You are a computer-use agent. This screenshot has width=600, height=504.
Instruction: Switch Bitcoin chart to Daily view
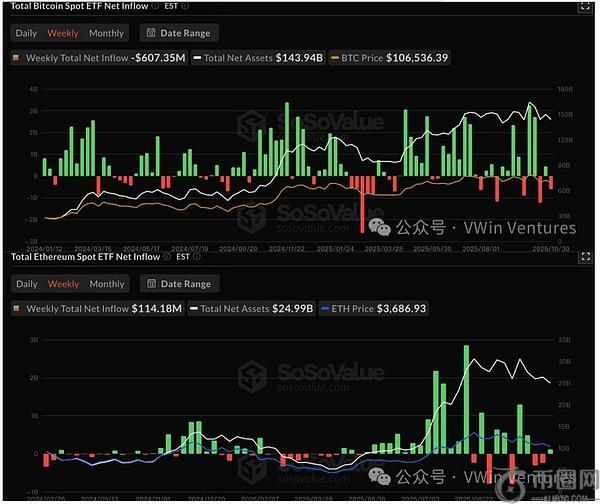(x=26, y=33)
